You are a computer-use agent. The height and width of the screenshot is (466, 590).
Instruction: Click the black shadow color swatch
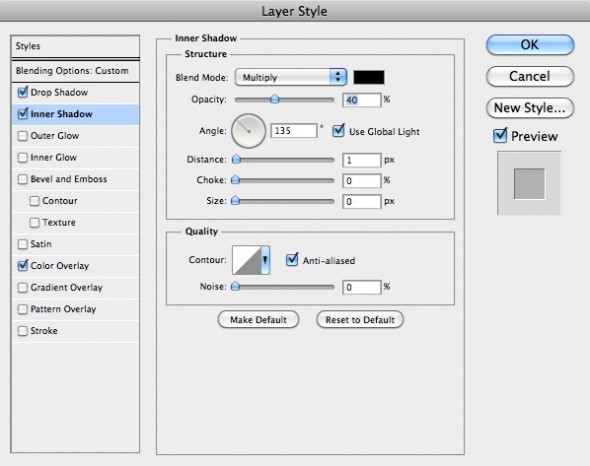pyautogui.click(x=369, y=77)
